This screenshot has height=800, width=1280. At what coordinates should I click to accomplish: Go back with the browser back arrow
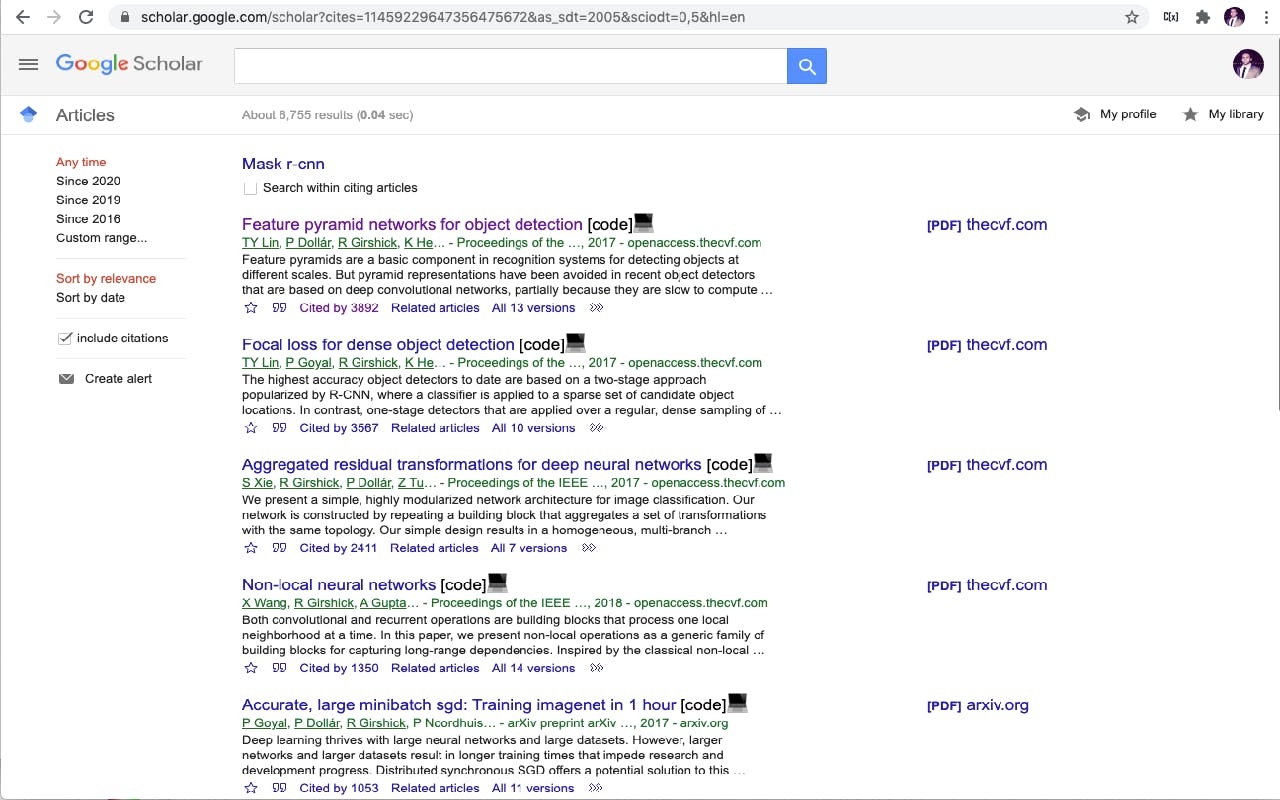click(22, 17)
